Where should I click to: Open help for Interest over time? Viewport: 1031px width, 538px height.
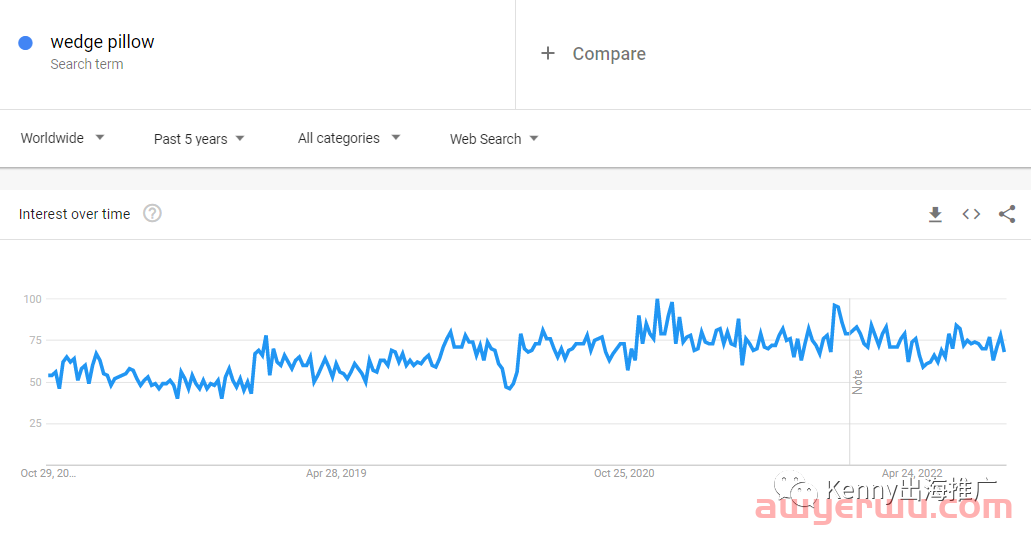pyautogui.click(x=153, y=214)
